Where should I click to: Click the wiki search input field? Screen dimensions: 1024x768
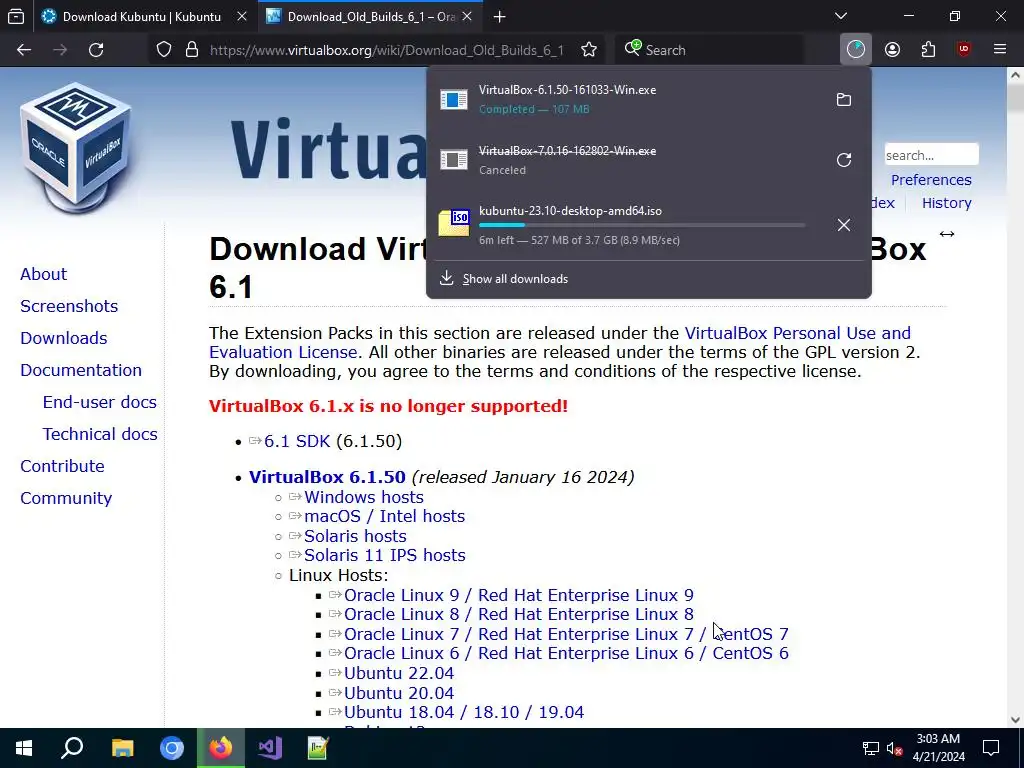[931, 155]
